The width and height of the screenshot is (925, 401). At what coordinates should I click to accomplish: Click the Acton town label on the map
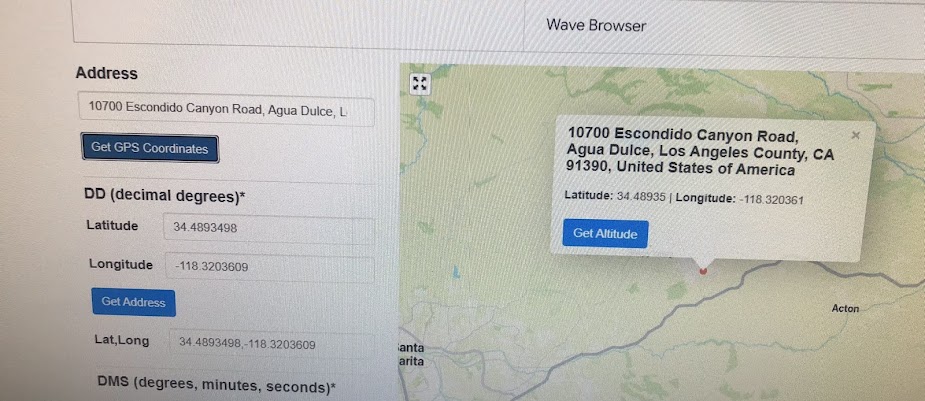click(845, 309)
